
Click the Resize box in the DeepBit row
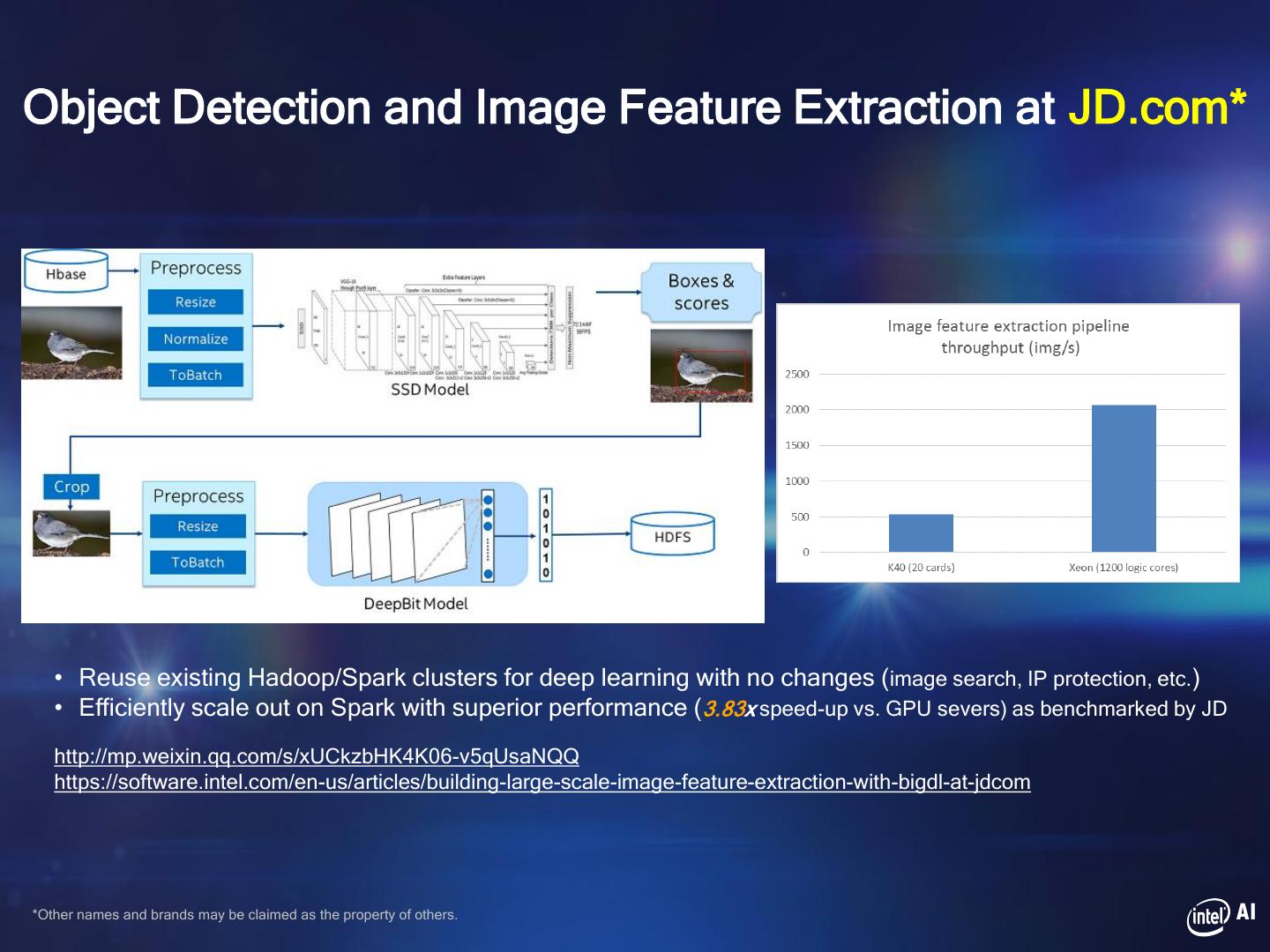point(198,526)
